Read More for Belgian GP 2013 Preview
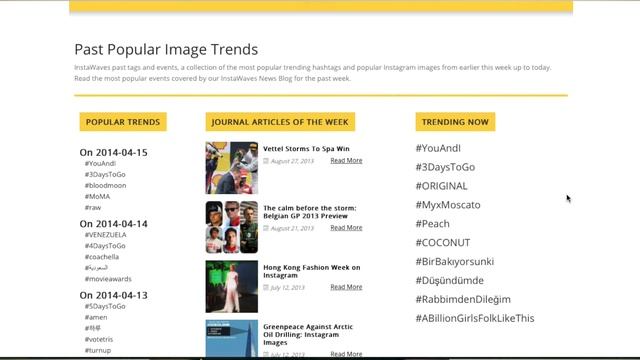This screenshot has width=640, height=360. tap(346, 227)
